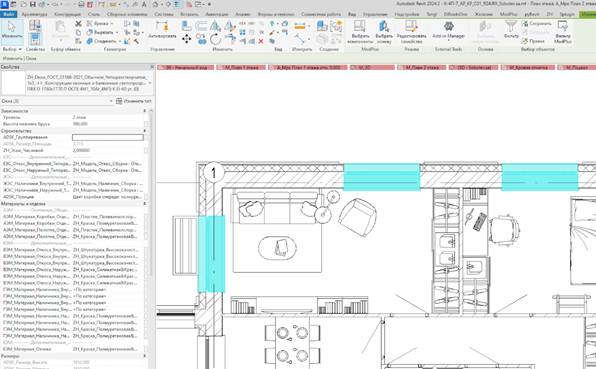Select the Align tool

[186, 26]
